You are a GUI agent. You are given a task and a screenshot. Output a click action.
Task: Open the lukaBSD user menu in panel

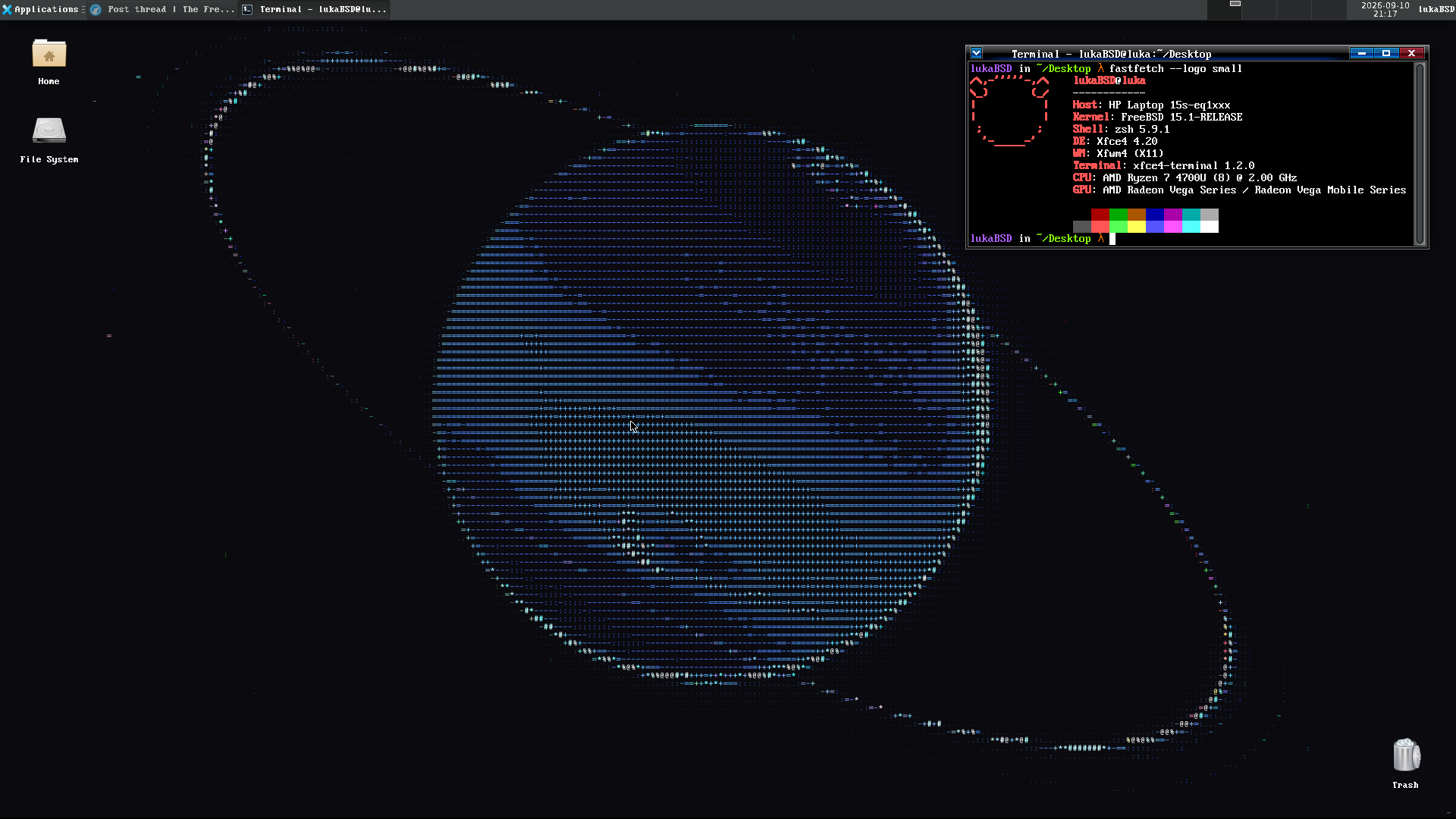click(x=1436, y=9)
